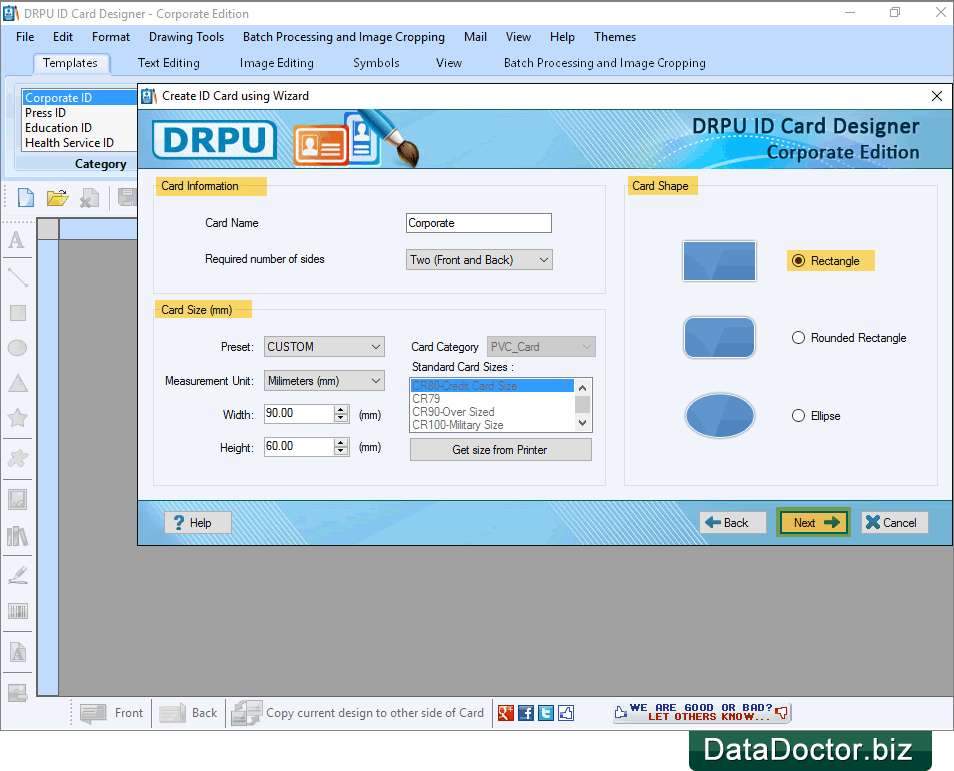
Task: Select the Line drawing tool
Action: coord(17,277)
